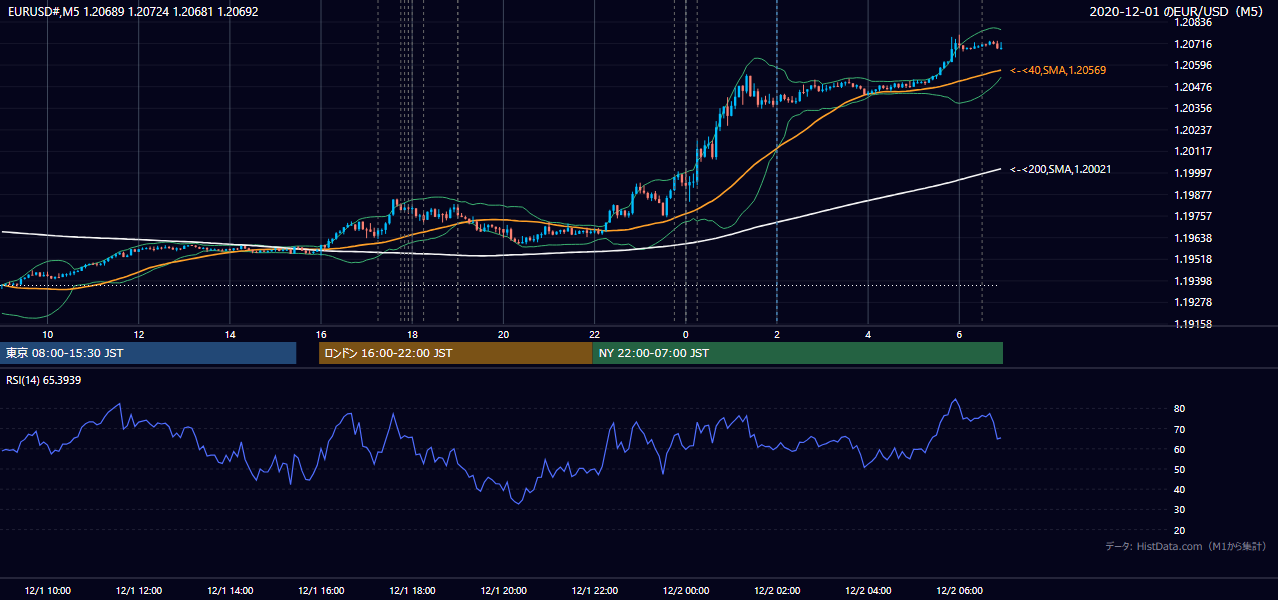Select the NY 22:00-07:00 JST session bar

coord(797,353)
